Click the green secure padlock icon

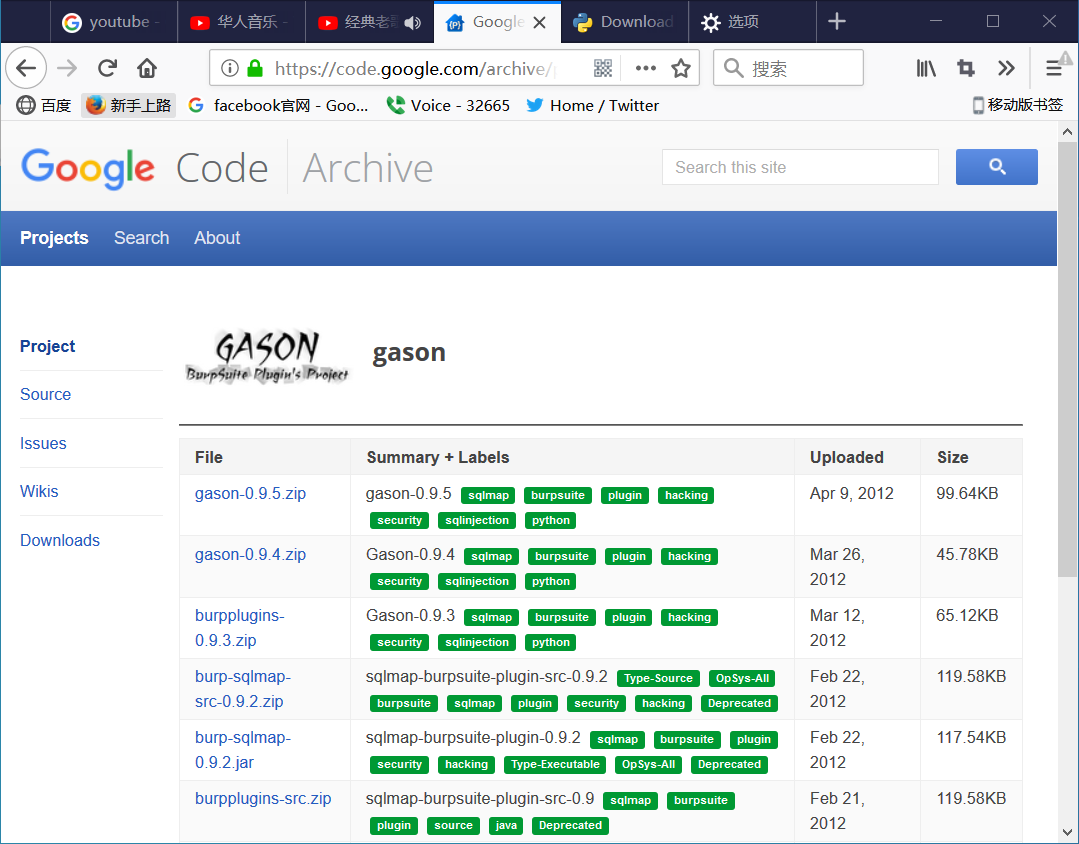[x=255, y=68]
